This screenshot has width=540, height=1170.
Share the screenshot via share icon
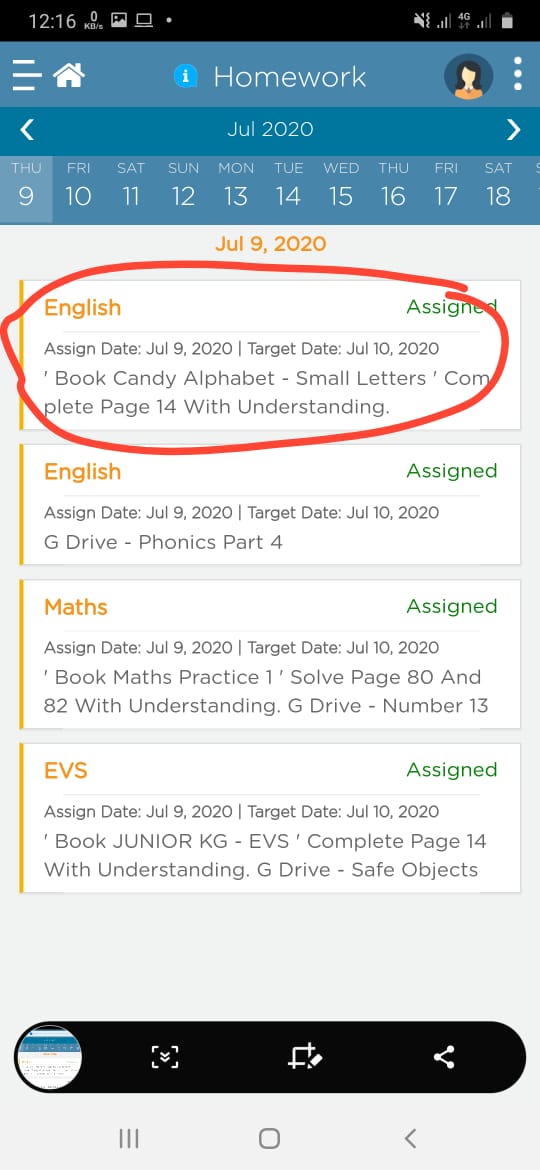(444, 1057)
